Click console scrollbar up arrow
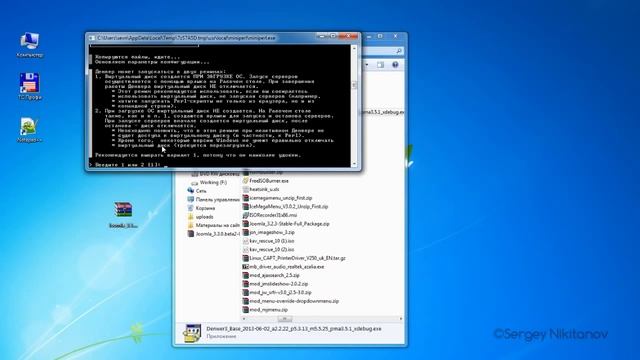This screenshot has width=640, height=360. (x=354, y=48)
